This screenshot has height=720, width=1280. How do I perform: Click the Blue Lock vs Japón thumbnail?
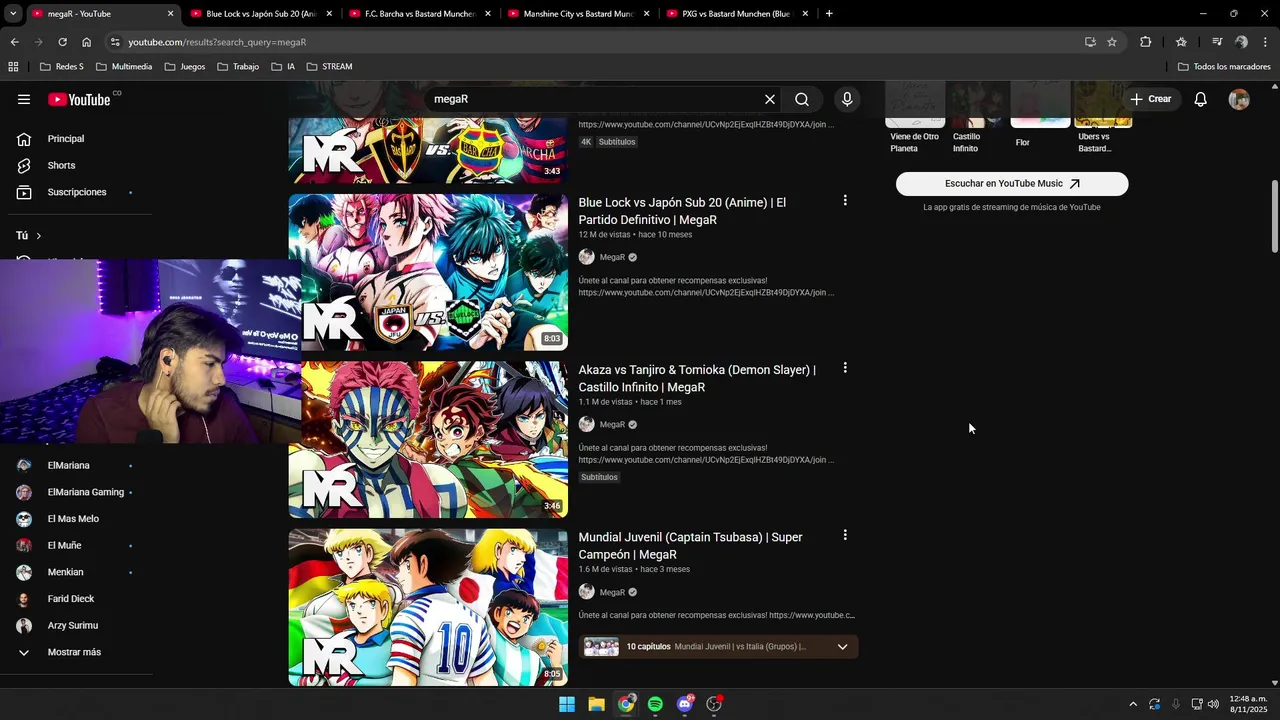428,272
